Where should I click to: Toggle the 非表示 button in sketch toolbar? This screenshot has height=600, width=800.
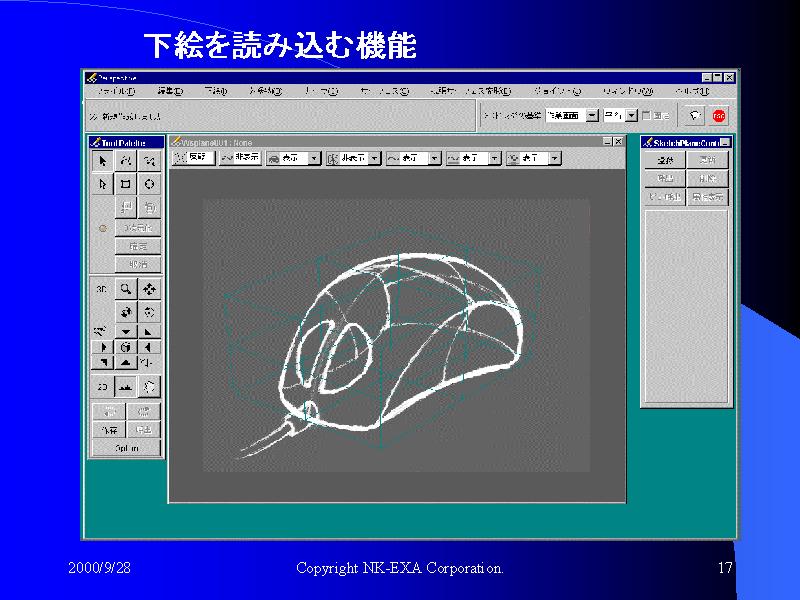(x=241, y=158)
